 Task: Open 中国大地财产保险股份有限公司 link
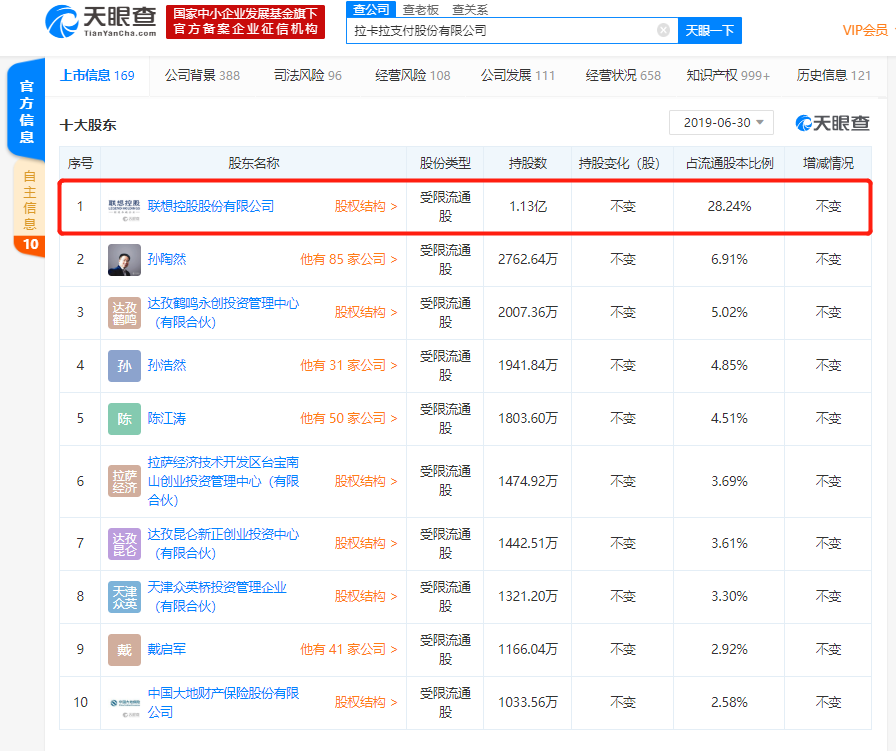[x=223, y=702]
